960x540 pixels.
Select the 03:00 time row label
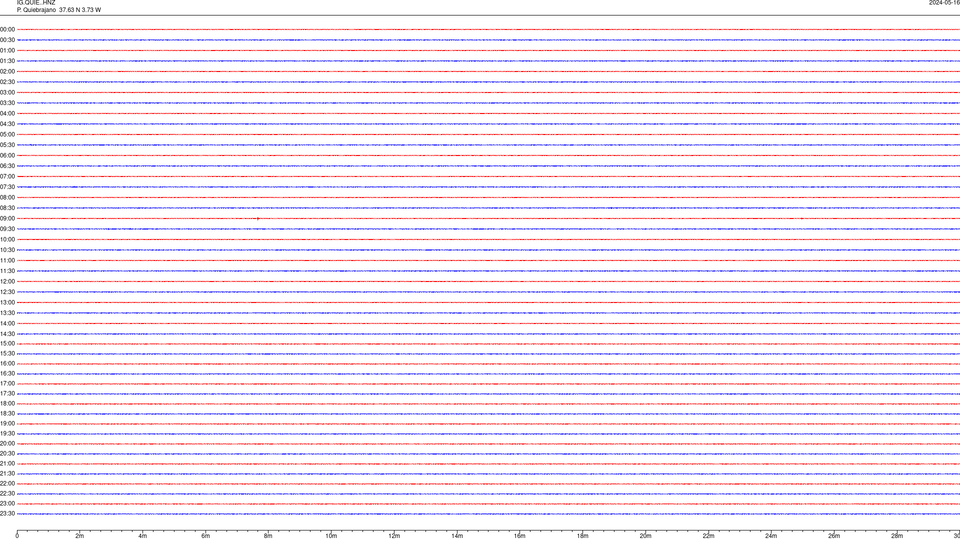(x=7, y=92)
